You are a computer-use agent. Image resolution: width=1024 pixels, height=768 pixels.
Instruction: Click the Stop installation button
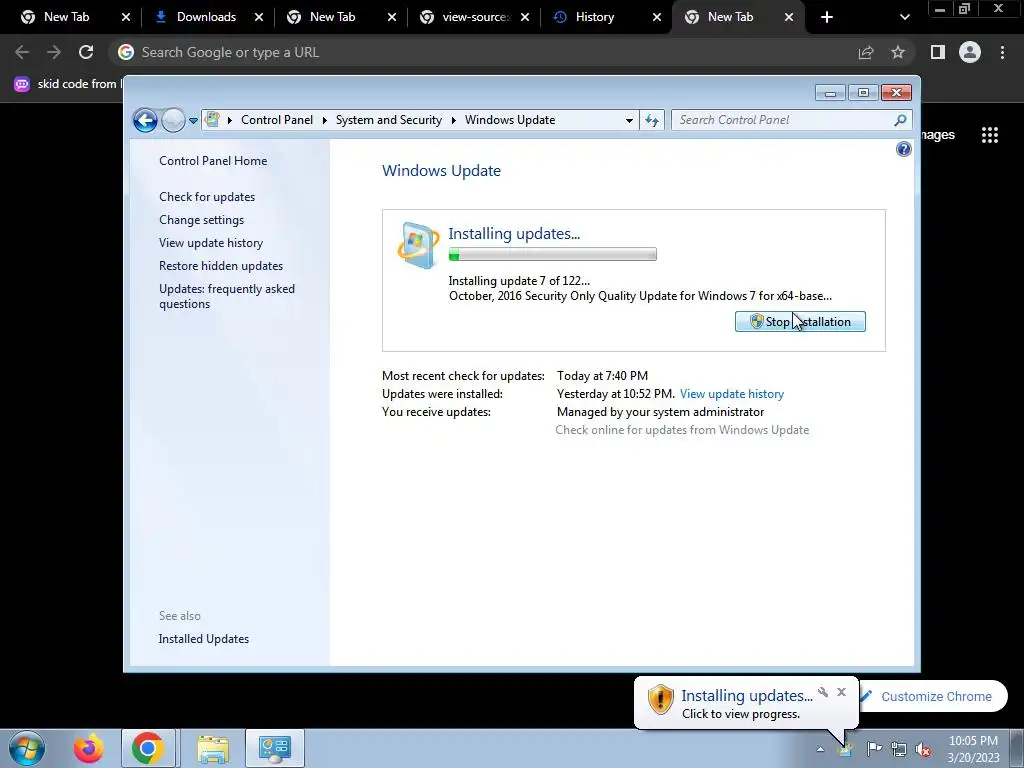(x=800, y=321)
